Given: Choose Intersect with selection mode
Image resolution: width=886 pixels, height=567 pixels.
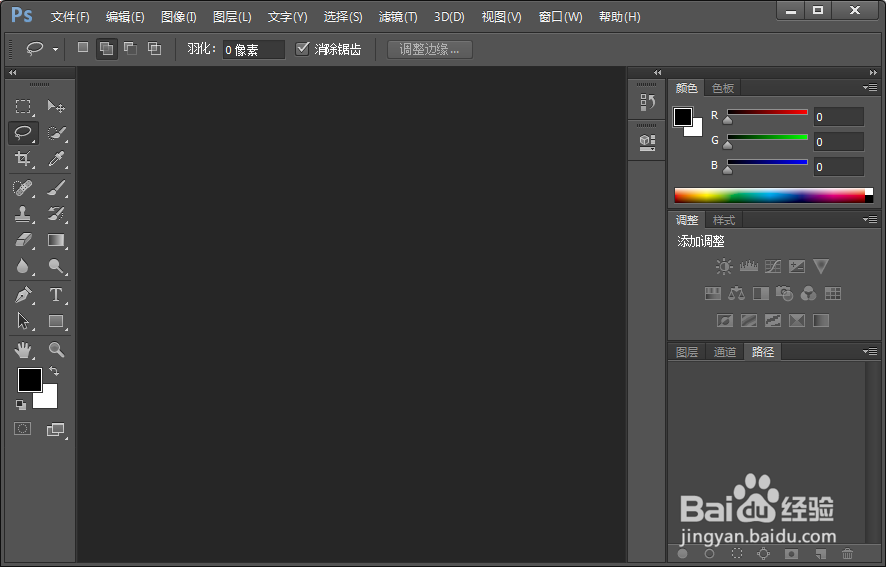Looking at the screenshot, I should click(154, 49).
